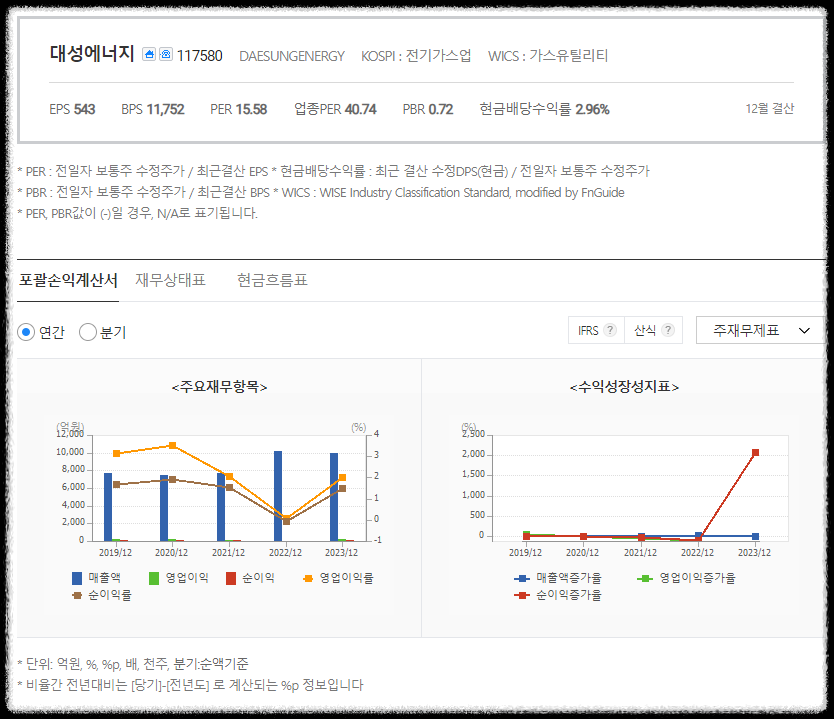Select the 연간 radio button
The width and height of the screenshot is (834, 719).
[26, 332]
